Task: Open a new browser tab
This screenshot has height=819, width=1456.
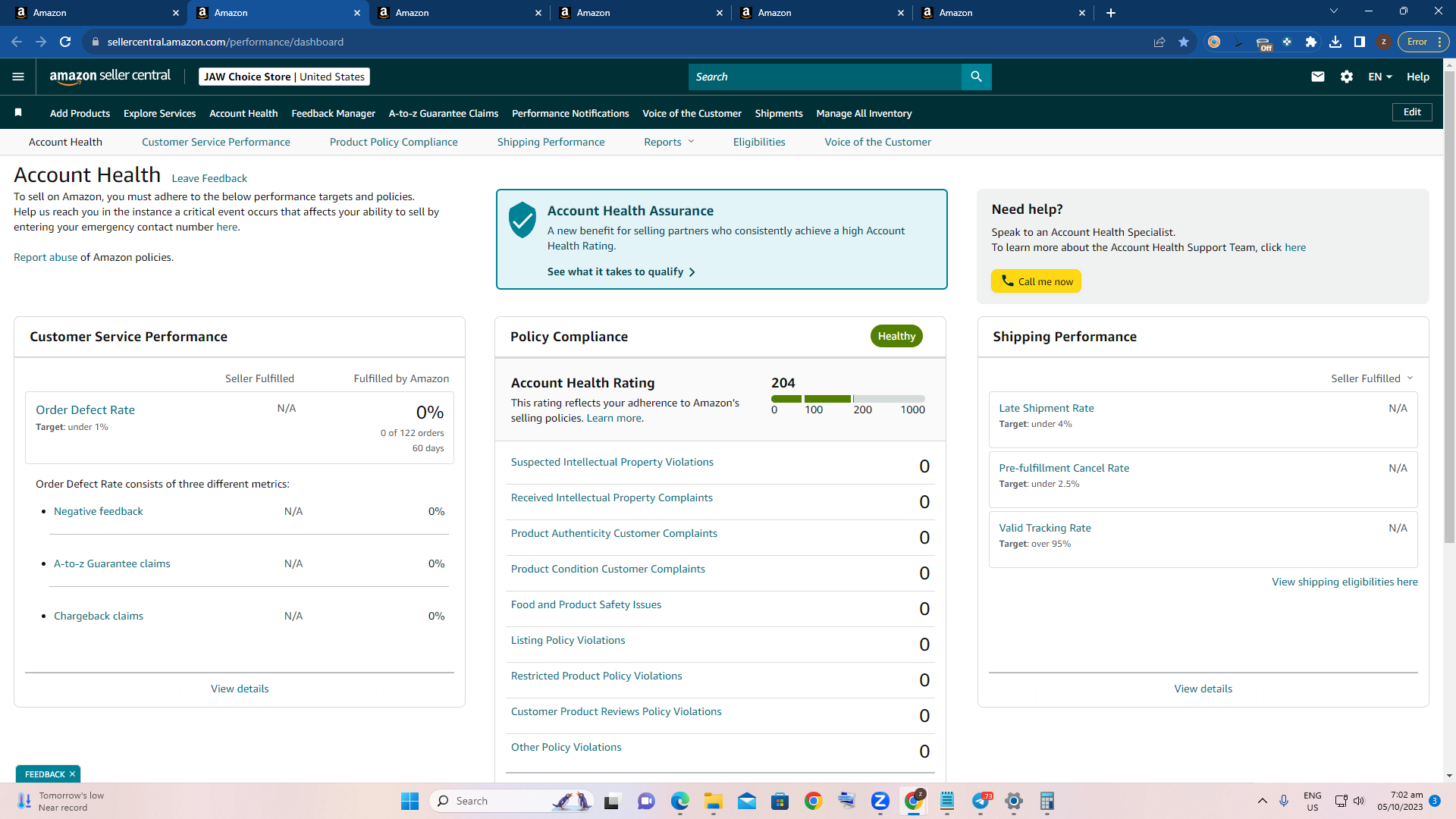Action: pos(1111,13)
